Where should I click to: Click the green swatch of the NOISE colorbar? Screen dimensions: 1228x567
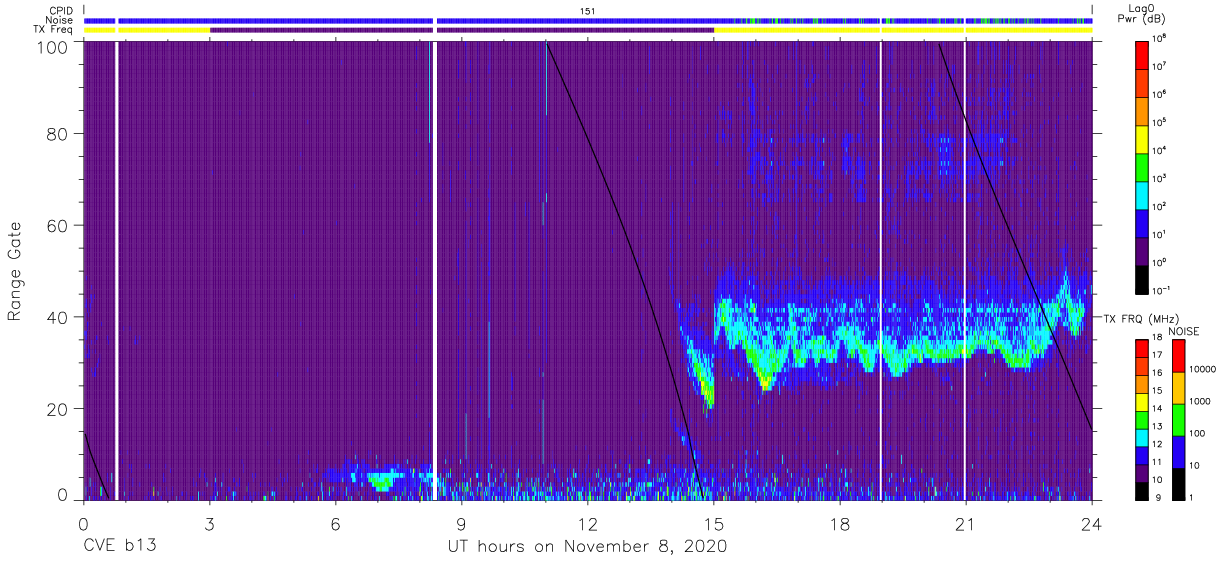point(1178,419)
